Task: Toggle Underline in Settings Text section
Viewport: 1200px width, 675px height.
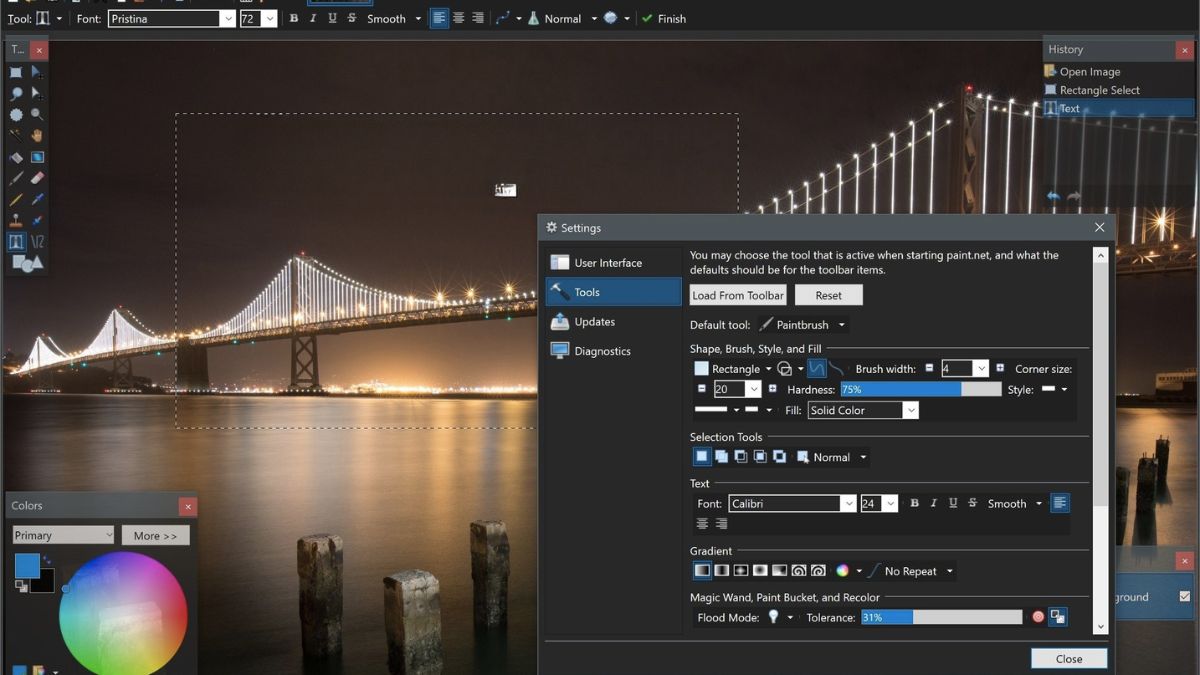Action: (953, 503)
